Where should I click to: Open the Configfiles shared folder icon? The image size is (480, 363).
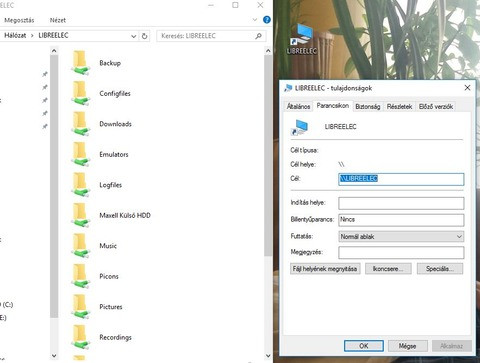point(80,93)
